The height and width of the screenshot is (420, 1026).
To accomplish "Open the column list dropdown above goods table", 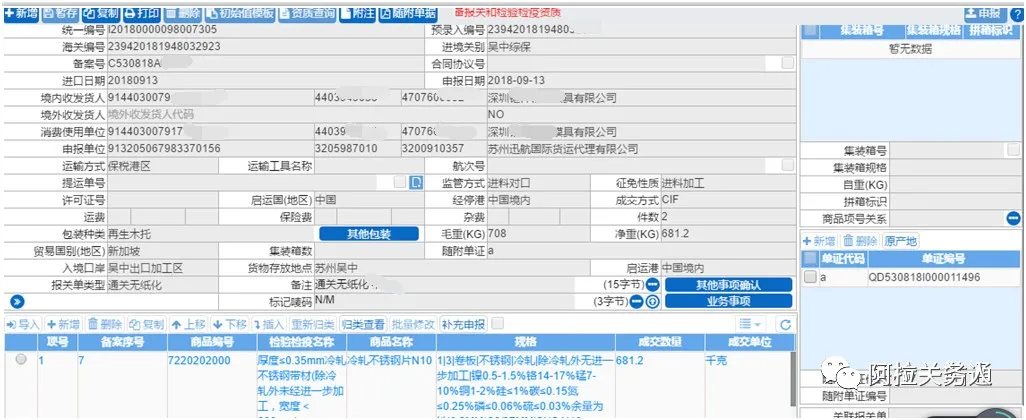I will 749,324.
